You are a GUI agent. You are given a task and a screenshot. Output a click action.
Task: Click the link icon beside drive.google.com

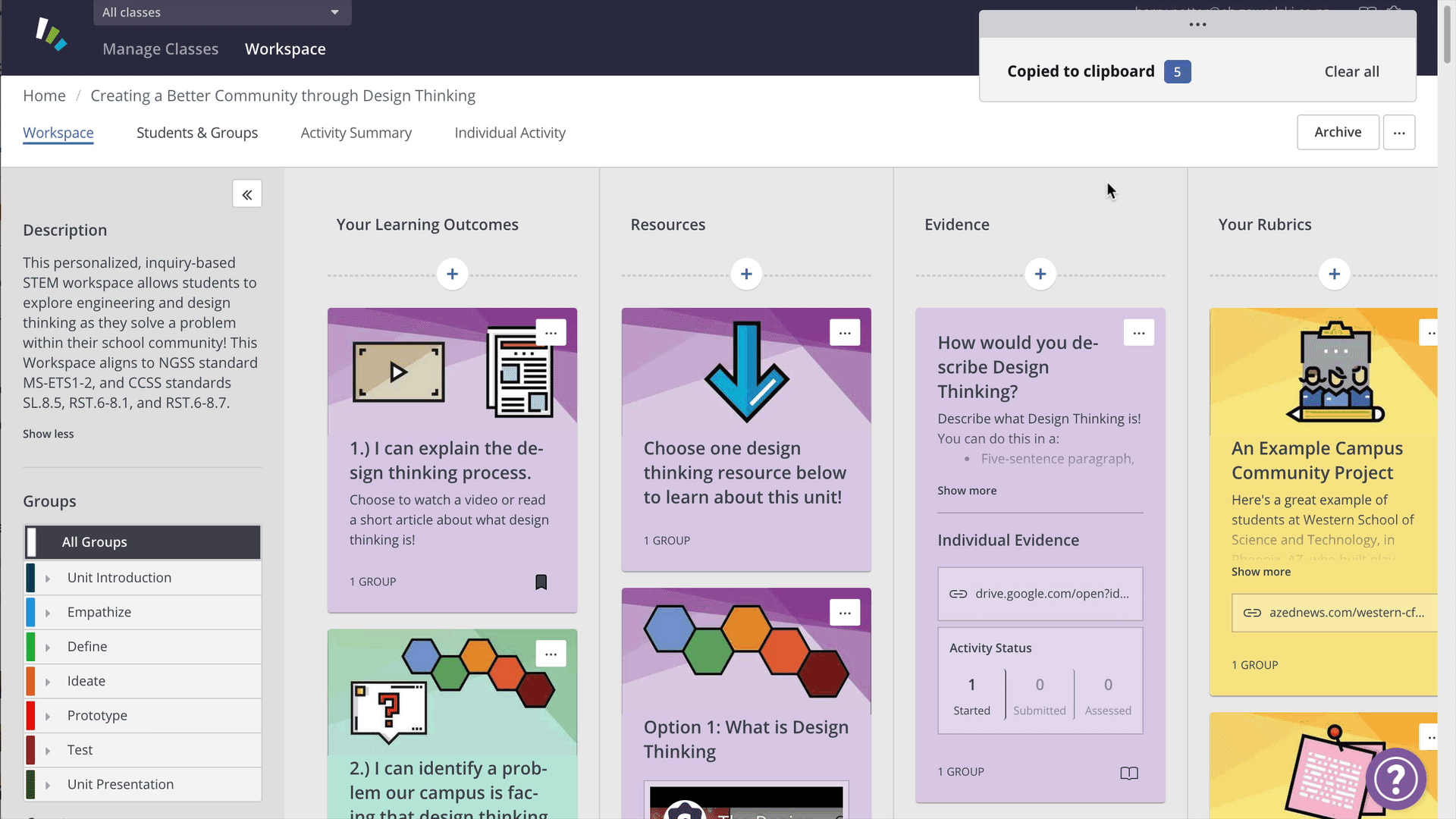(x=959, y=594)
